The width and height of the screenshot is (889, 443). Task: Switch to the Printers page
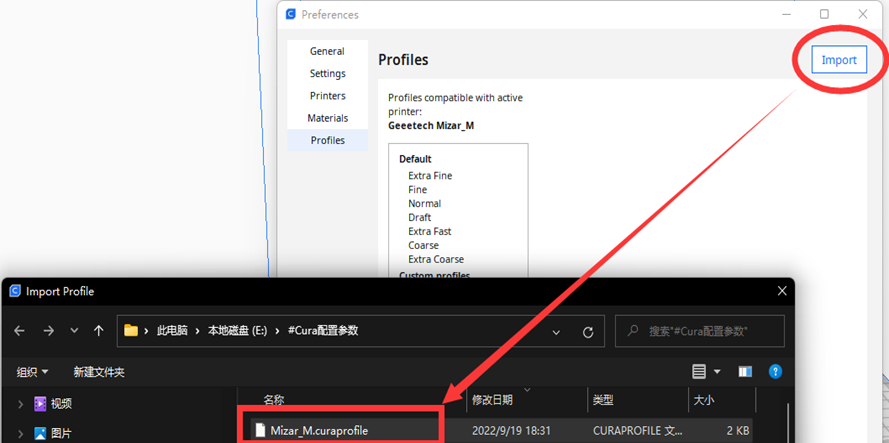(327, 95)
